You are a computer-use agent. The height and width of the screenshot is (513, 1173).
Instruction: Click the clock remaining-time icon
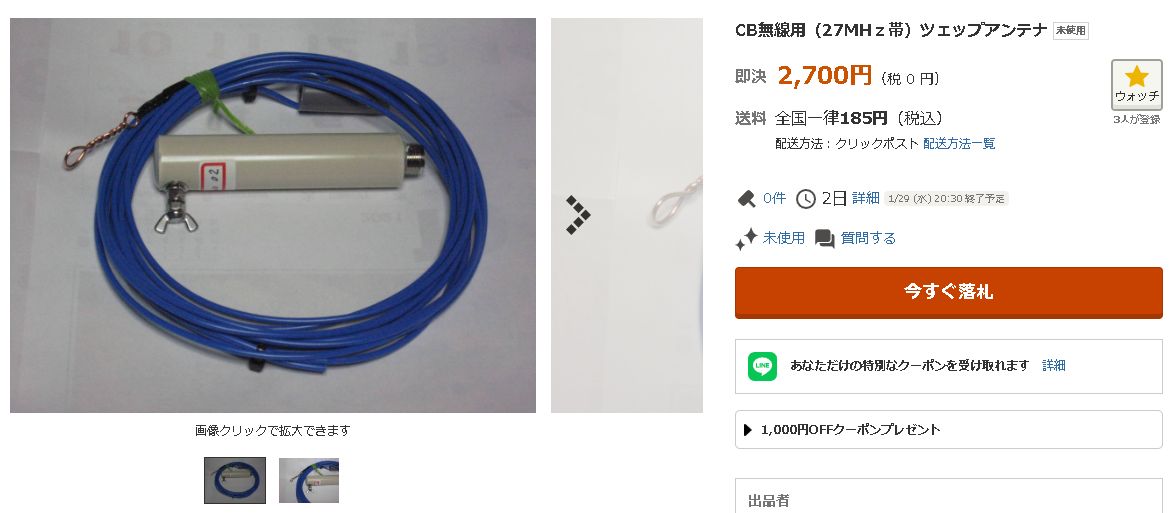tap(806, 199)
